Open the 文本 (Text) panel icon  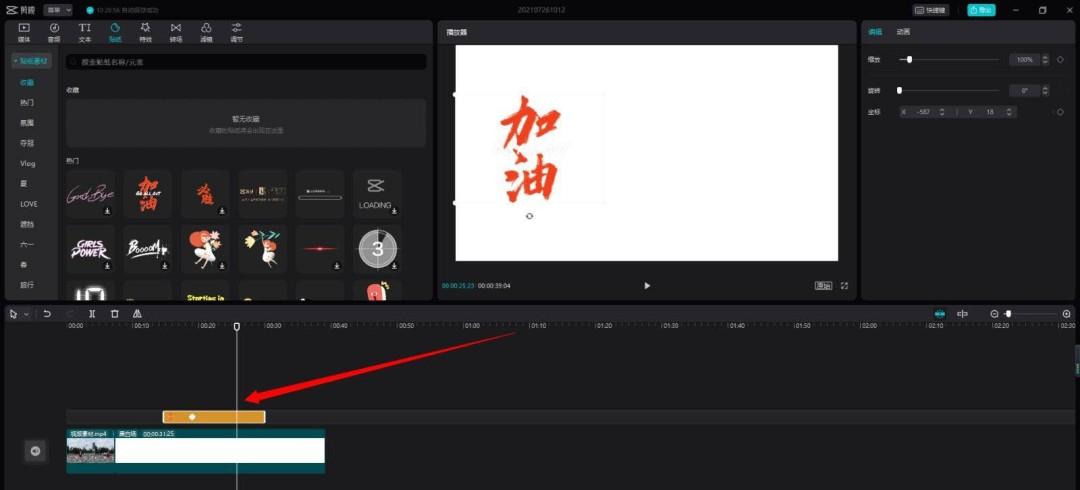pyautogui.click(x=85, y=32)
